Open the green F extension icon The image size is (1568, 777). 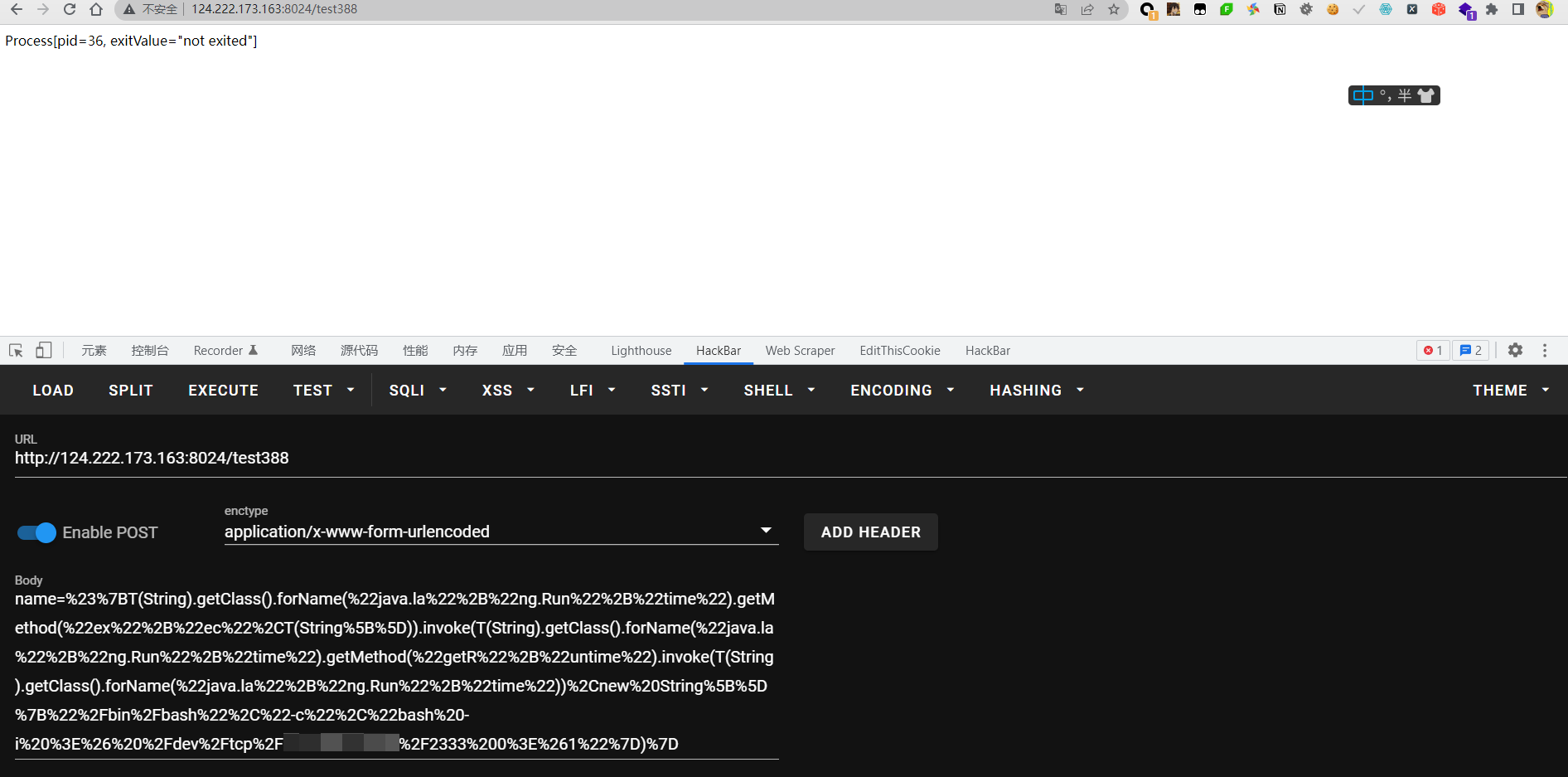[1227, 9]
